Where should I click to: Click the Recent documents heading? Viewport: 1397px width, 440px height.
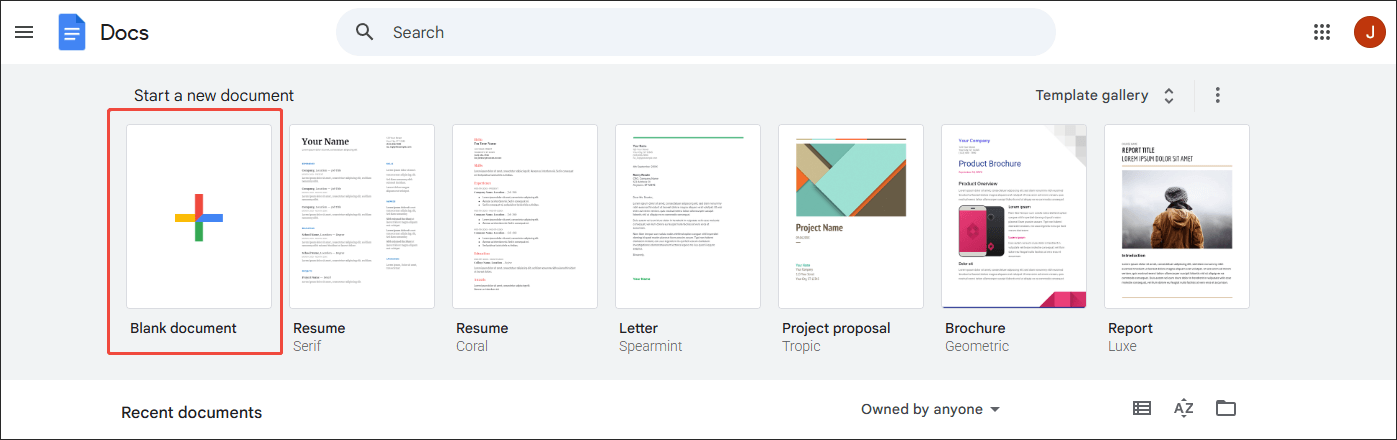point(192,412)
